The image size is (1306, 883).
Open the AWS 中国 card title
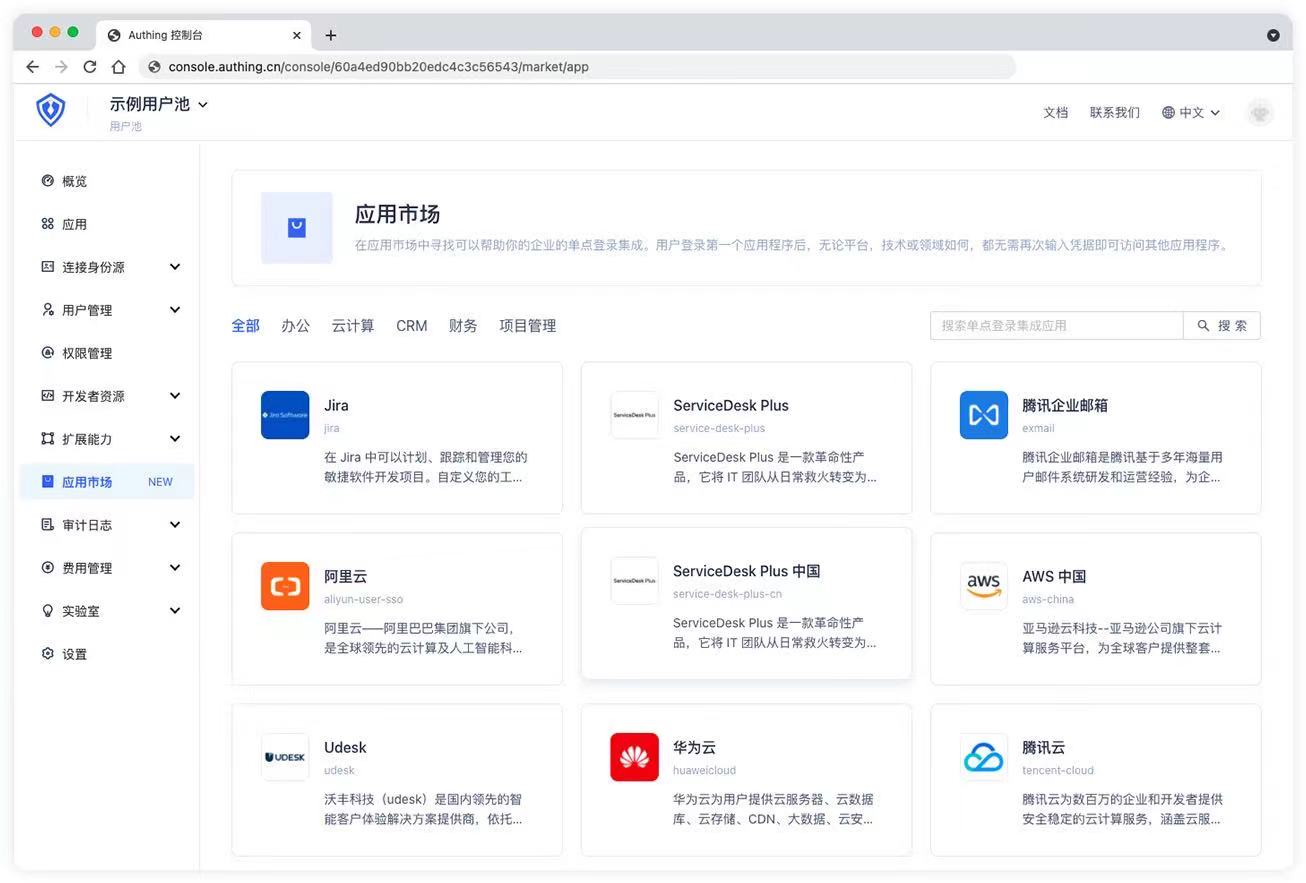pos(1054,577)
